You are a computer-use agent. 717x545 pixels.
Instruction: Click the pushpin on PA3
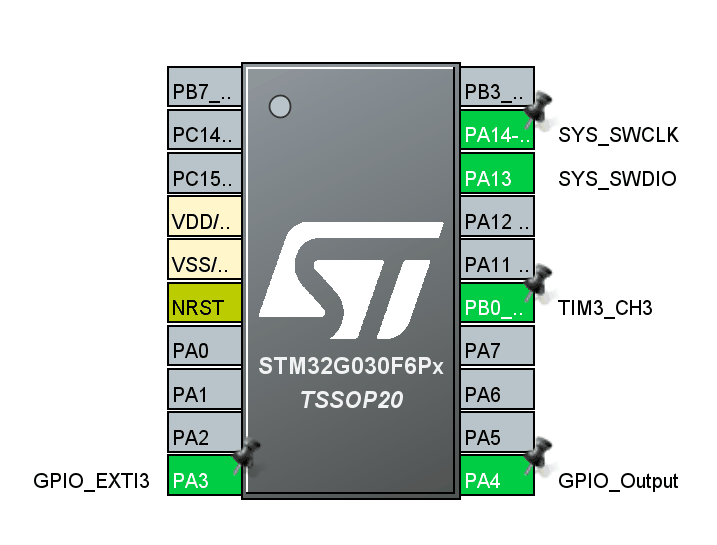(246, 456)
